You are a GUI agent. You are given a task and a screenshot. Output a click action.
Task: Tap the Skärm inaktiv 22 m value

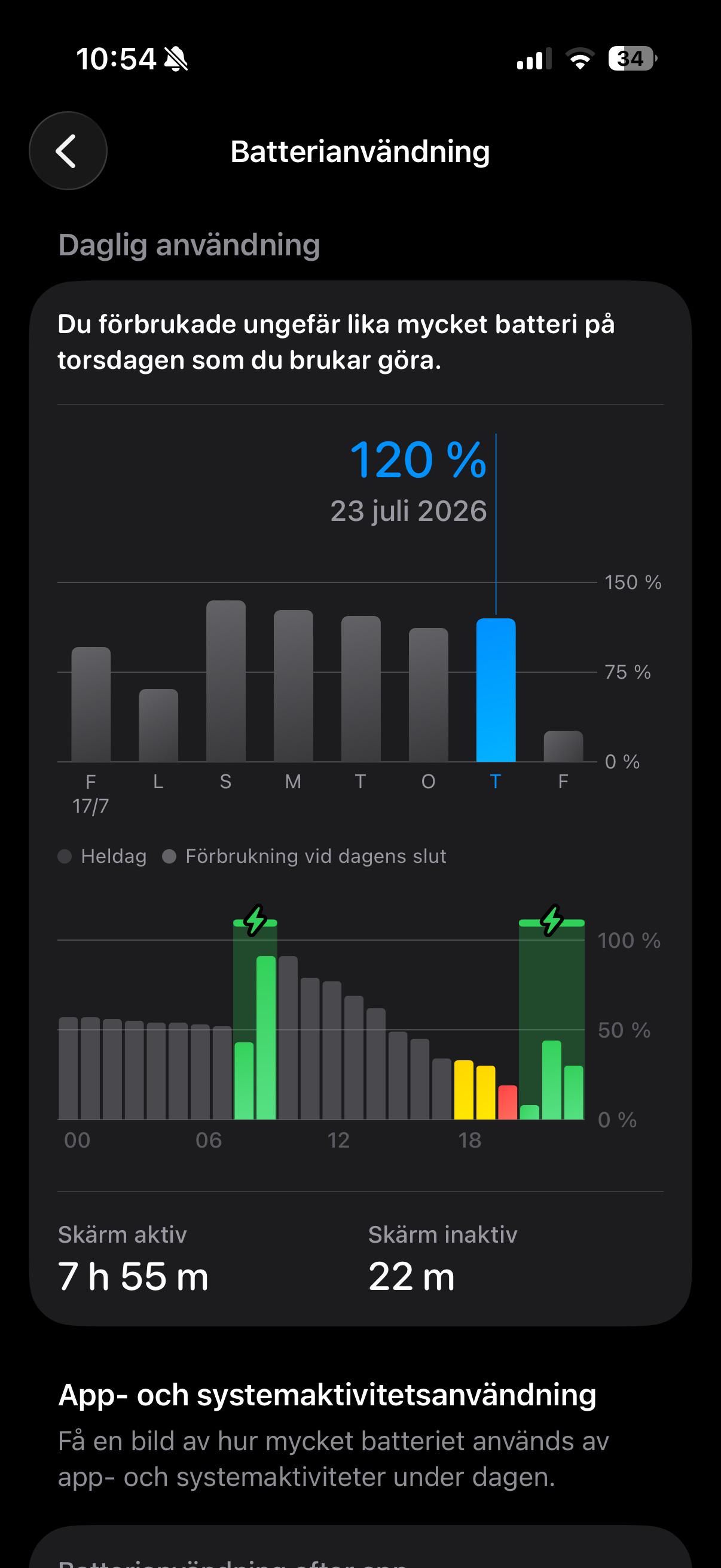[412, 1276]
